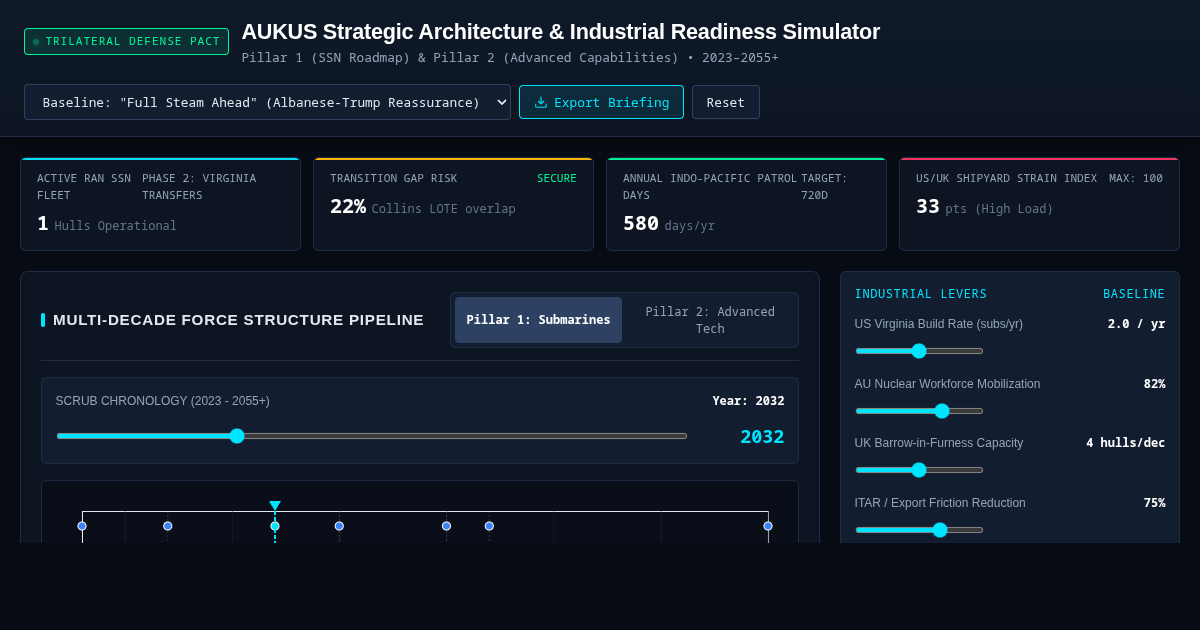Click the last timeline marker dot
The height and width of the screenshot is (630, 1200).
point(768,526)
